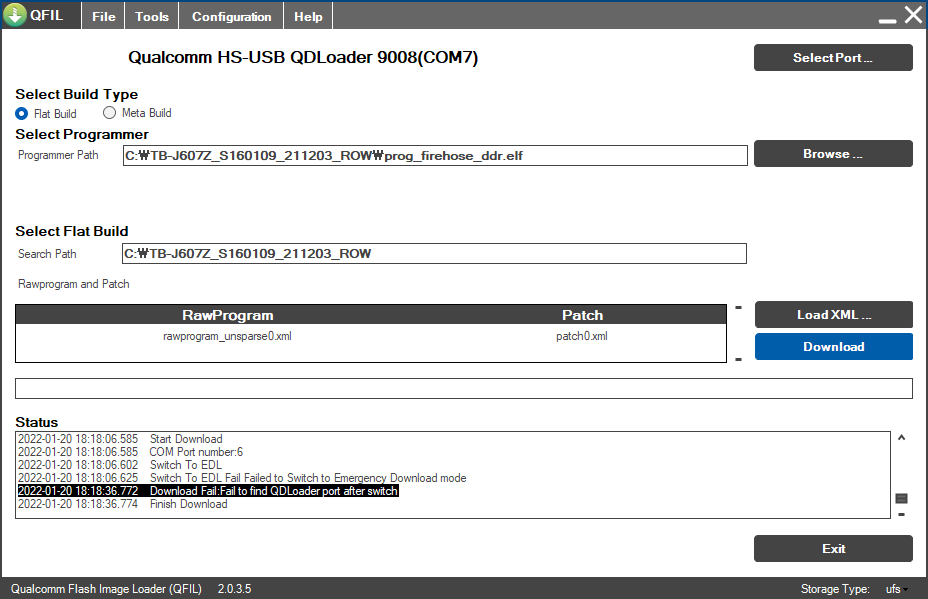Select the first 'Switch To EDL' log line

(x=120, y=465)
